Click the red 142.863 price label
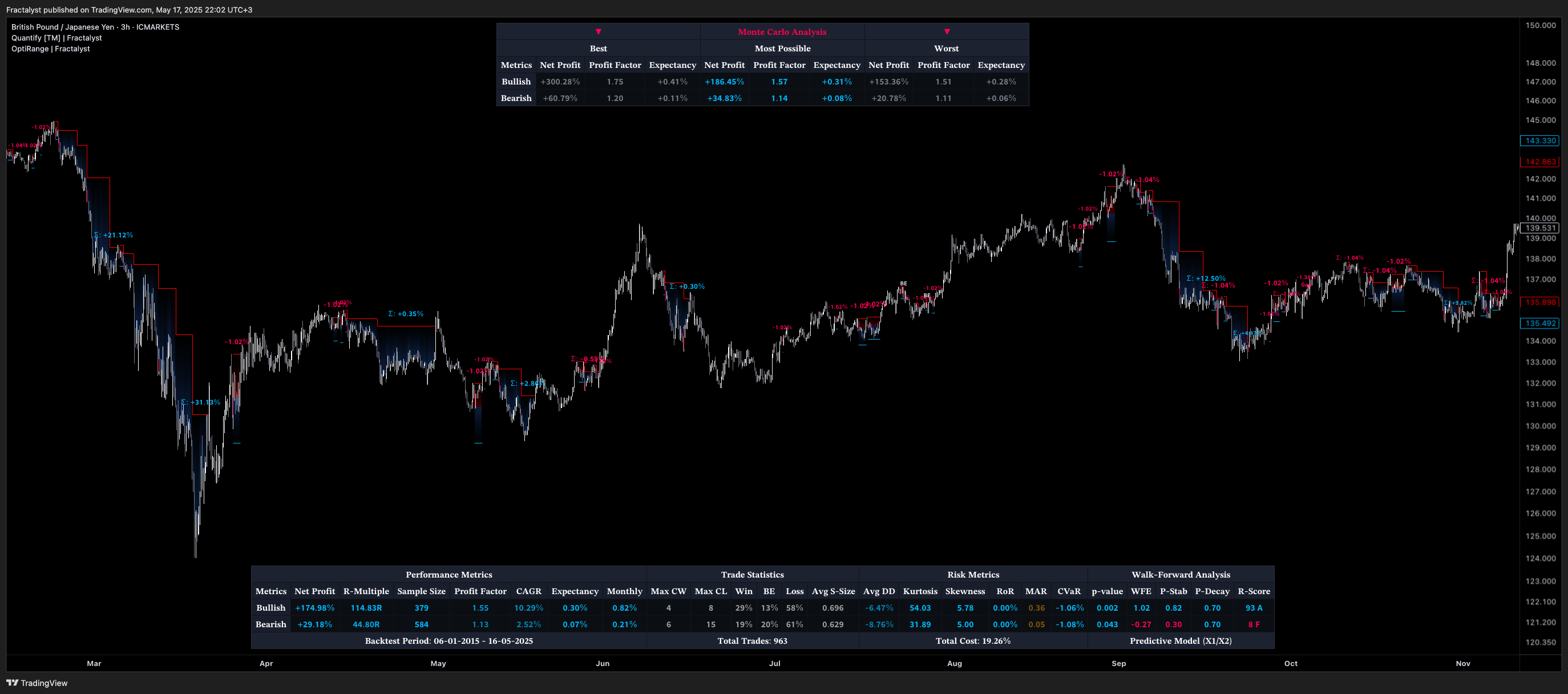This screenshot has width=1568, height=694. pyautogui.click(x=1540, y=162)
